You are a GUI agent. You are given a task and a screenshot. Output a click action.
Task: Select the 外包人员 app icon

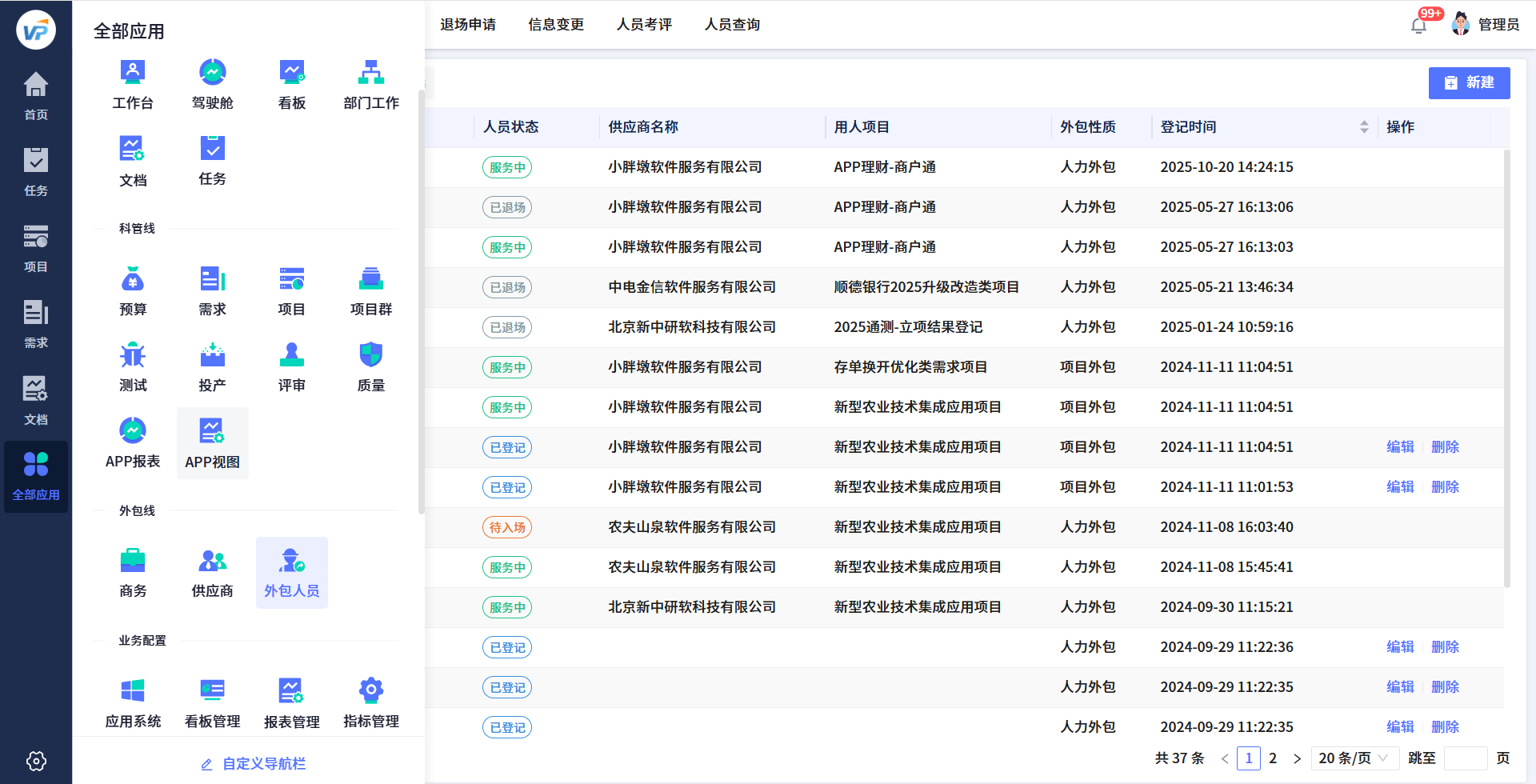291,571
